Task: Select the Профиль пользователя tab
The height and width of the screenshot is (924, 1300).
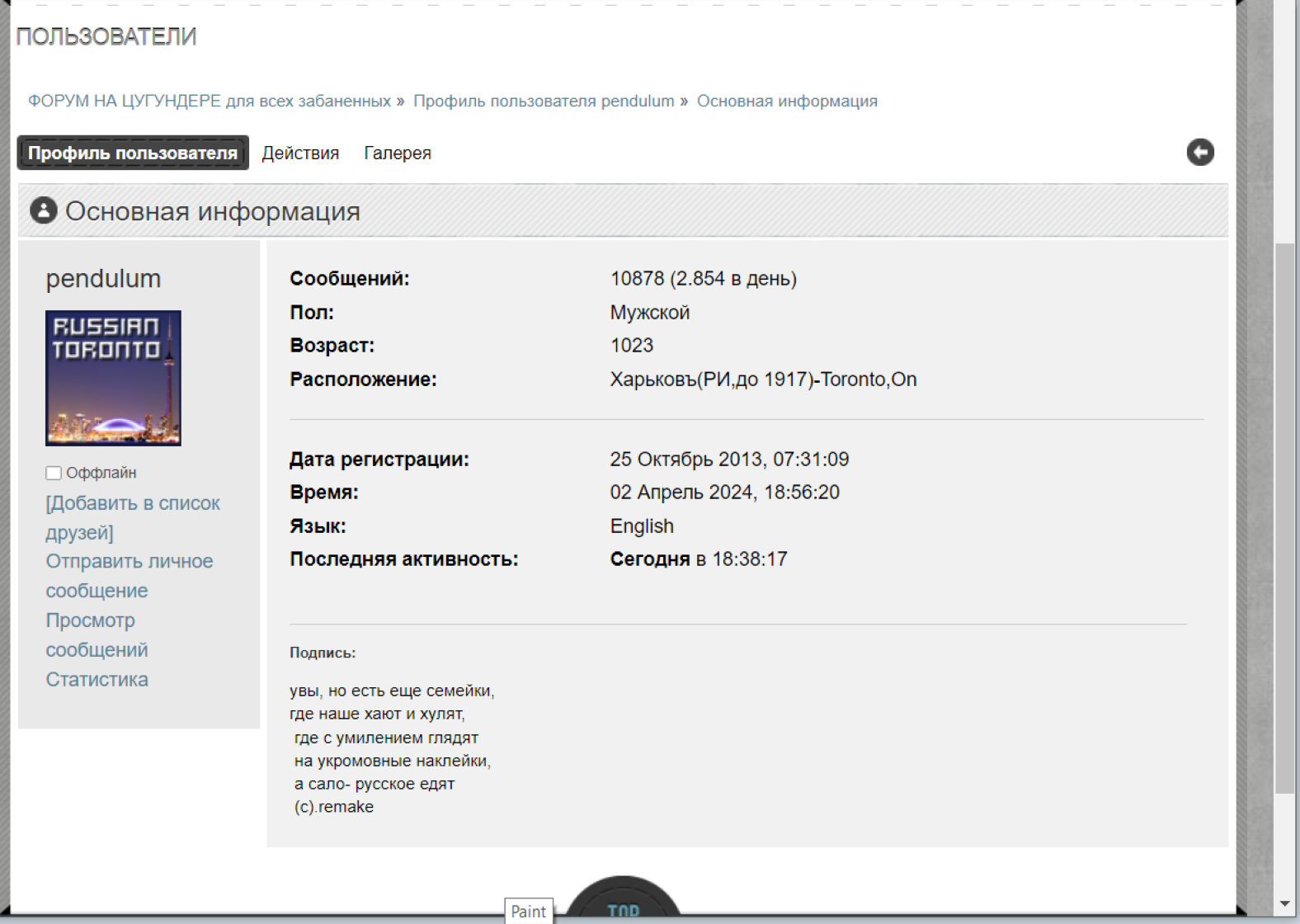Action: click(133, 153)
